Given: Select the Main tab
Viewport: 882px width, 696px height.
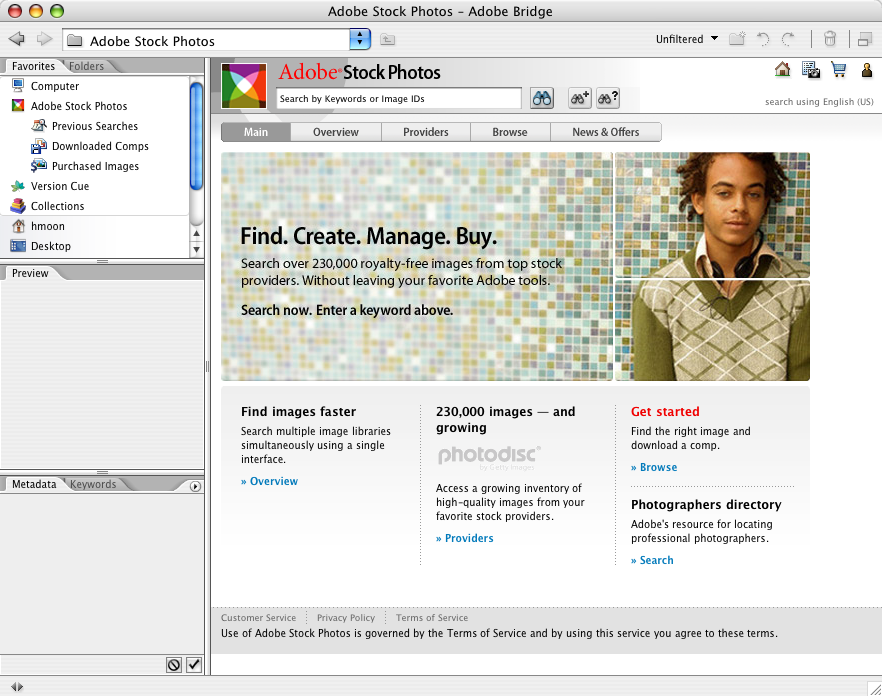Looking at the screenshot, I should (x=256, y=132).
